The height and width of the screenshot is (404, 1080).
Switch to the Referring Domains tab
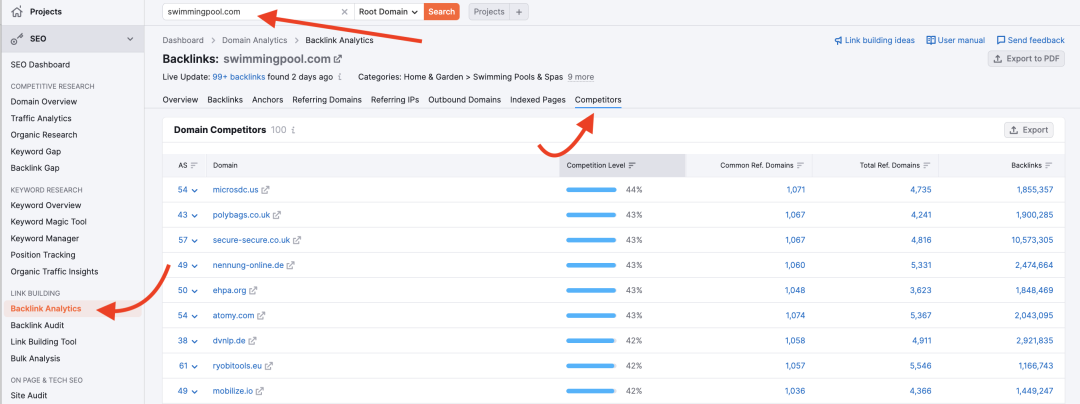[x=326, y=100]
